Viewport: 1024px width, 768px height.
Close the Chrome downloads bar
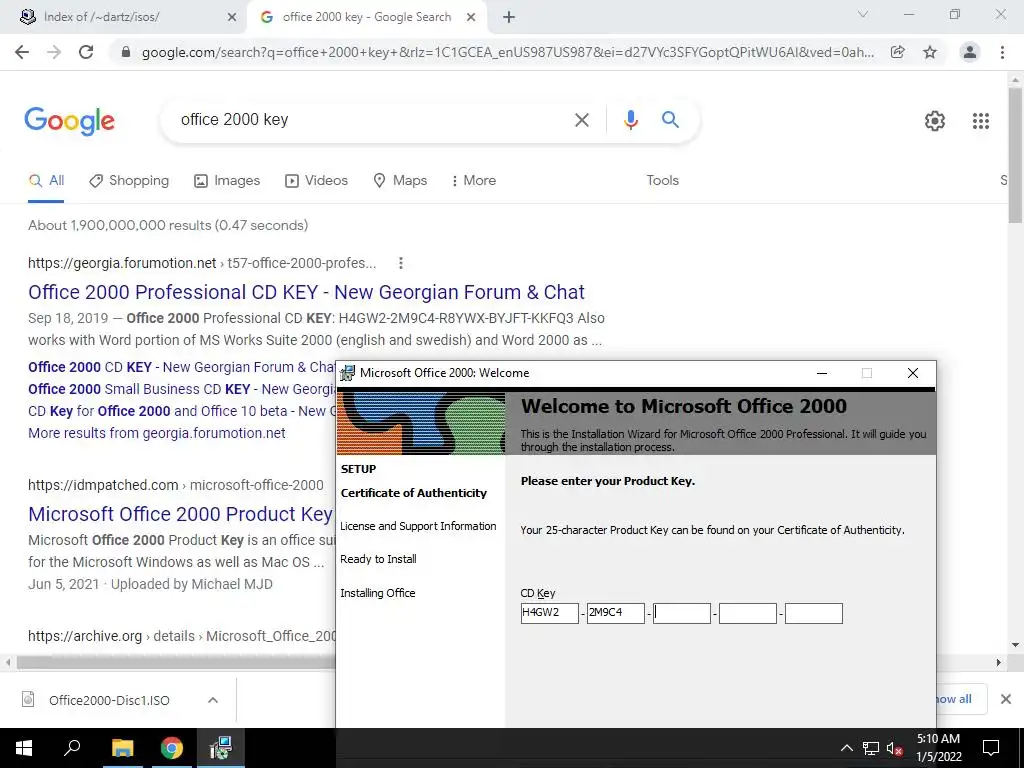coord(1006,699)
